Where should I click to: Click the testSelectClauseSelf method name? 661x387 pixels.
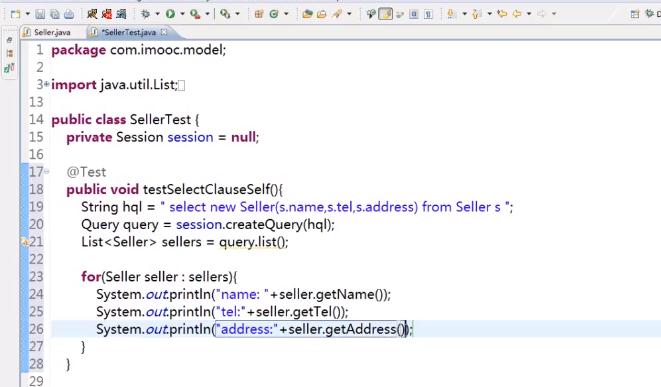[206, 189]
